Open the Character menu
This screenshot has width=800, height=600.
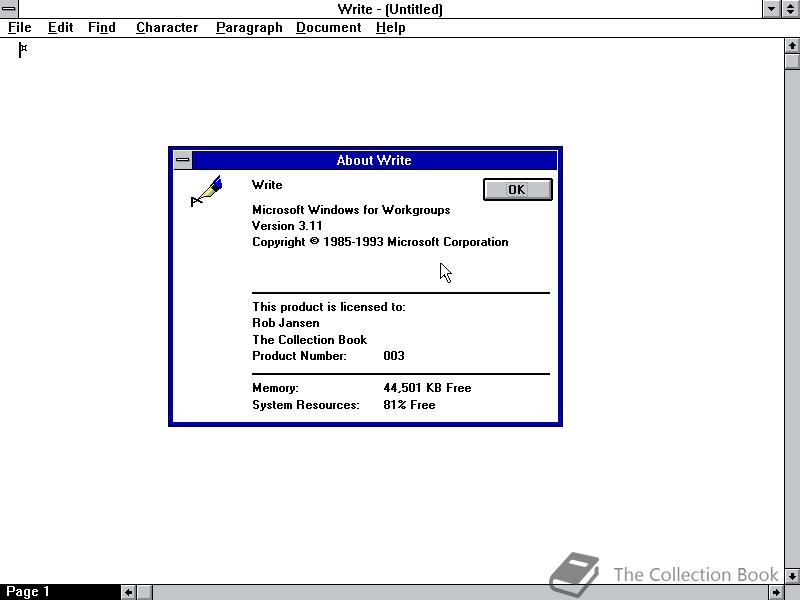[x=167, y=28]
